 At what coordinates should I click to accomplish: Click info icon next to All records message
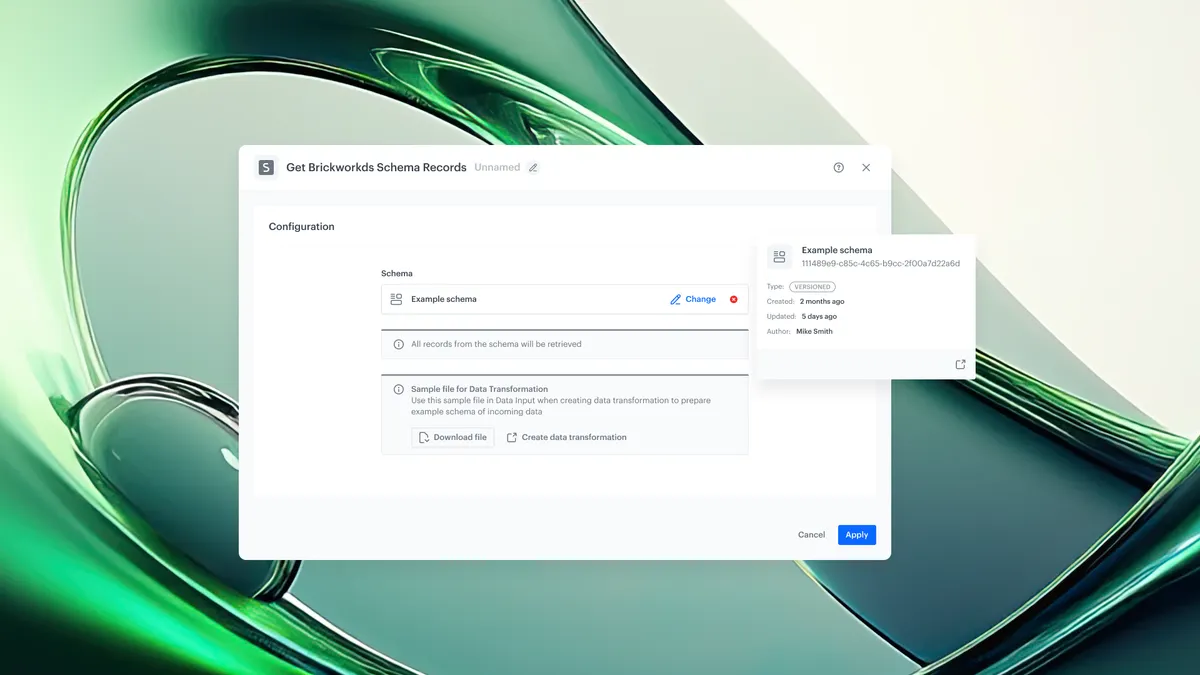point(399,344)
